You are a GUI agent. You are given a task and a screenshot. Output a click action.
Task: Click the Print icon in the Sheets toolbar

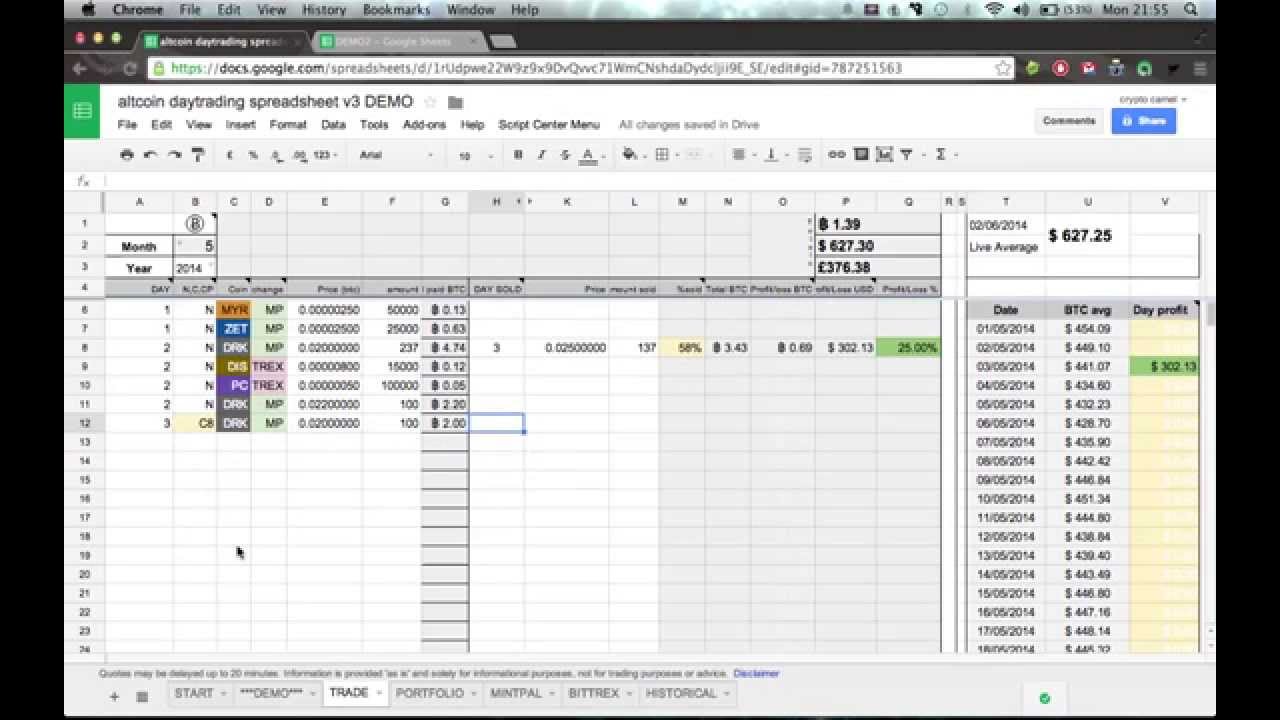tap(126, 155)
